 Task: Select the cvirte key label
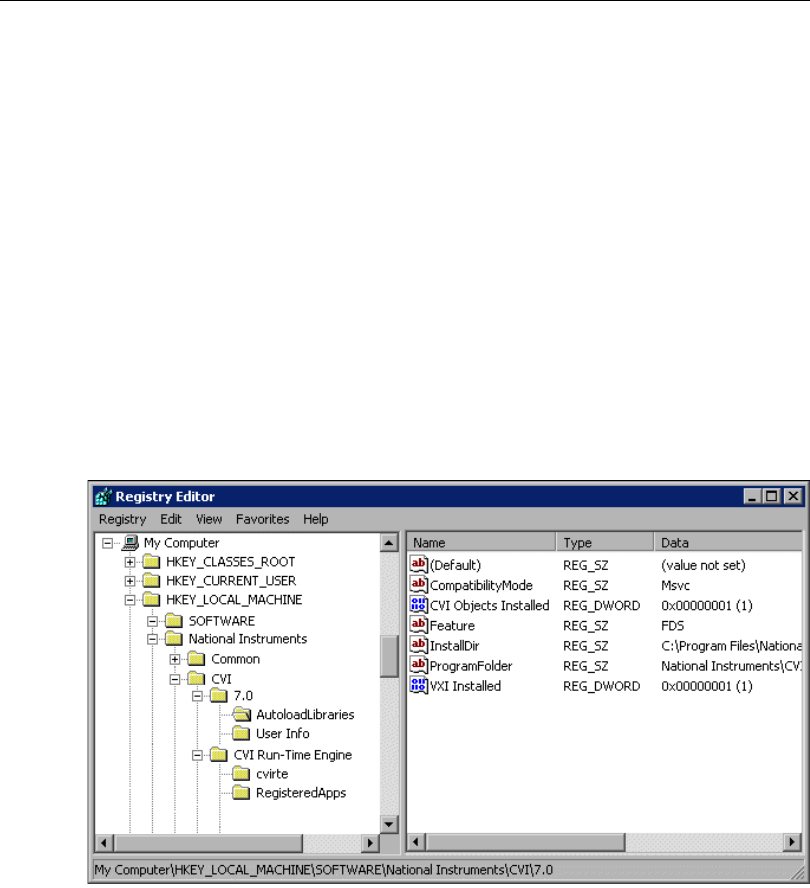(x=272, y=774)
